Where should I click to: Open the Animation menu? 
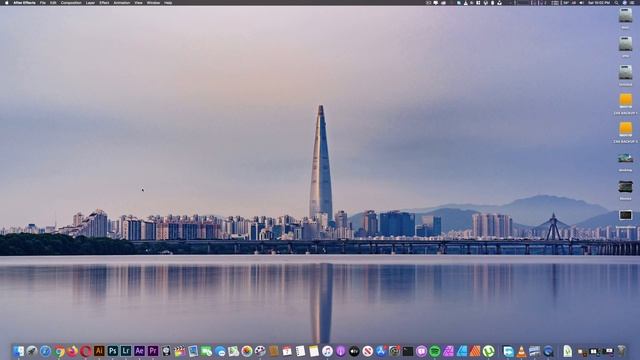pyautogui.click(x=122, y=2)
